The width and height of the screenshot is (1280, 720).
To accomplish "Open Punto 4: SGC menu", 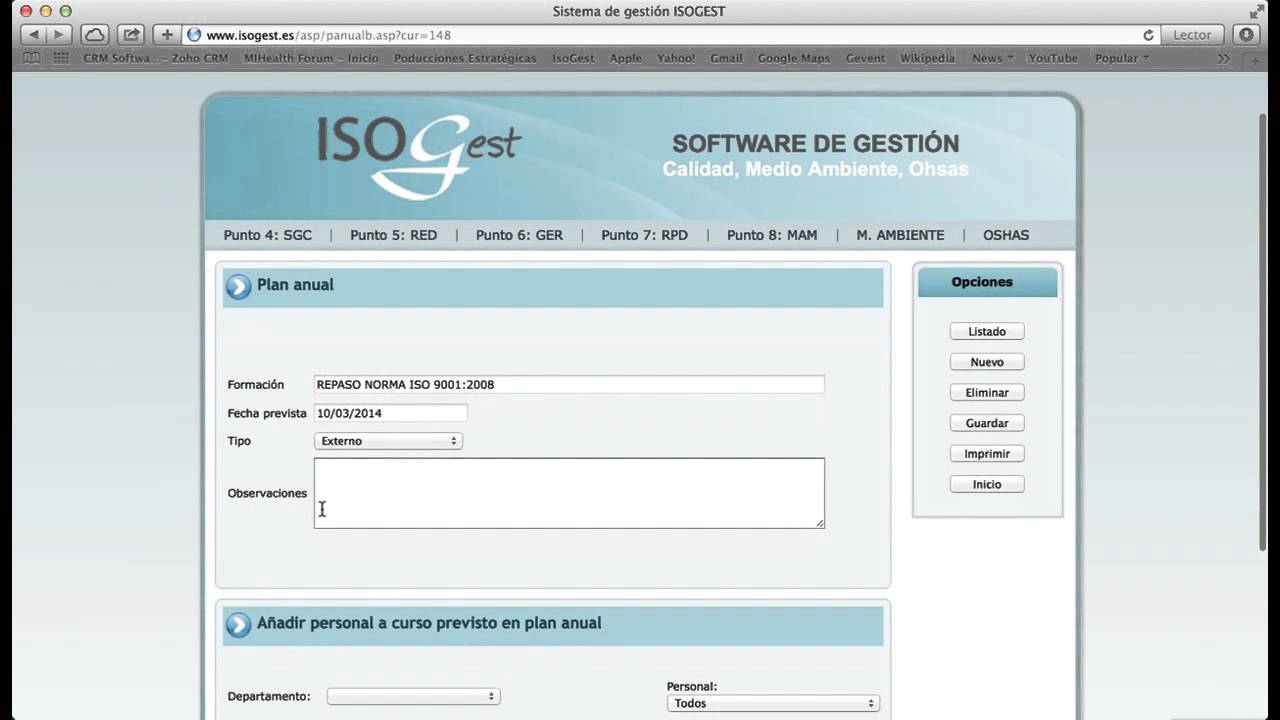I will click(x=268, y=235).
